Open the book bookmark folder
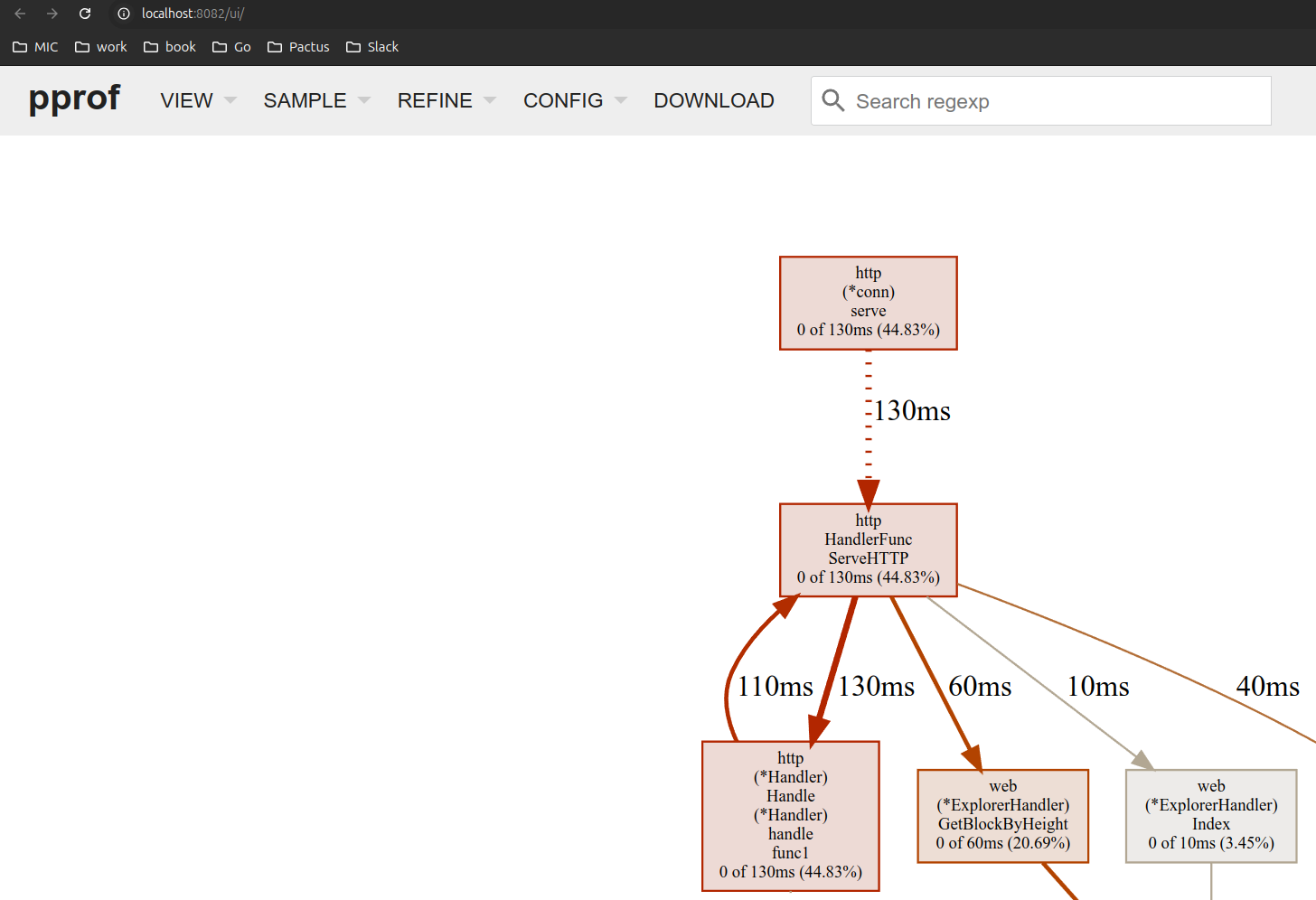Image resolution: width=1316 pixels, height=900 pixels. [169, 47]
